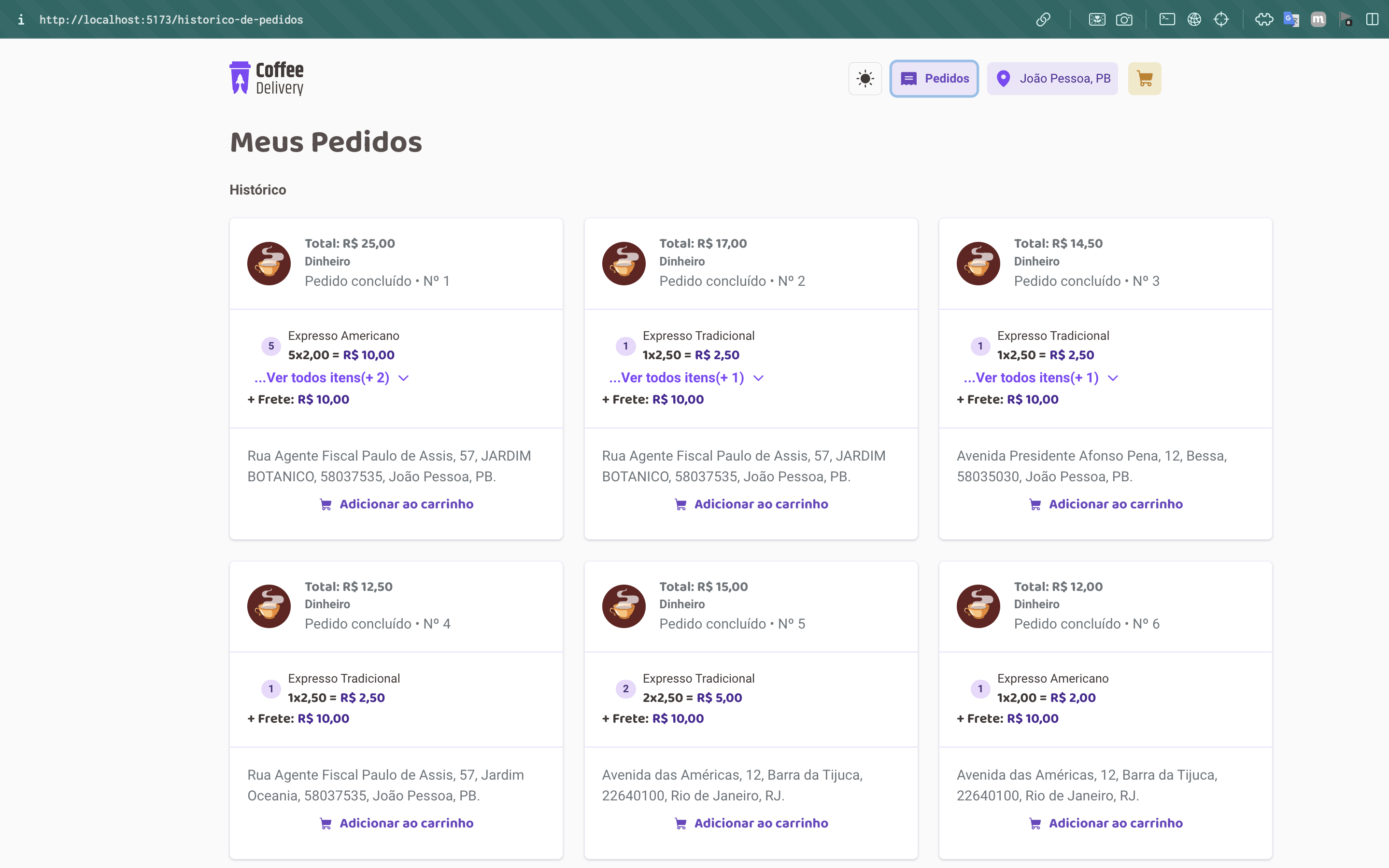This screenshot has width=1389, height=868.
Task: Expand all items in order Nº 1
Action: (x=331, y=378)
